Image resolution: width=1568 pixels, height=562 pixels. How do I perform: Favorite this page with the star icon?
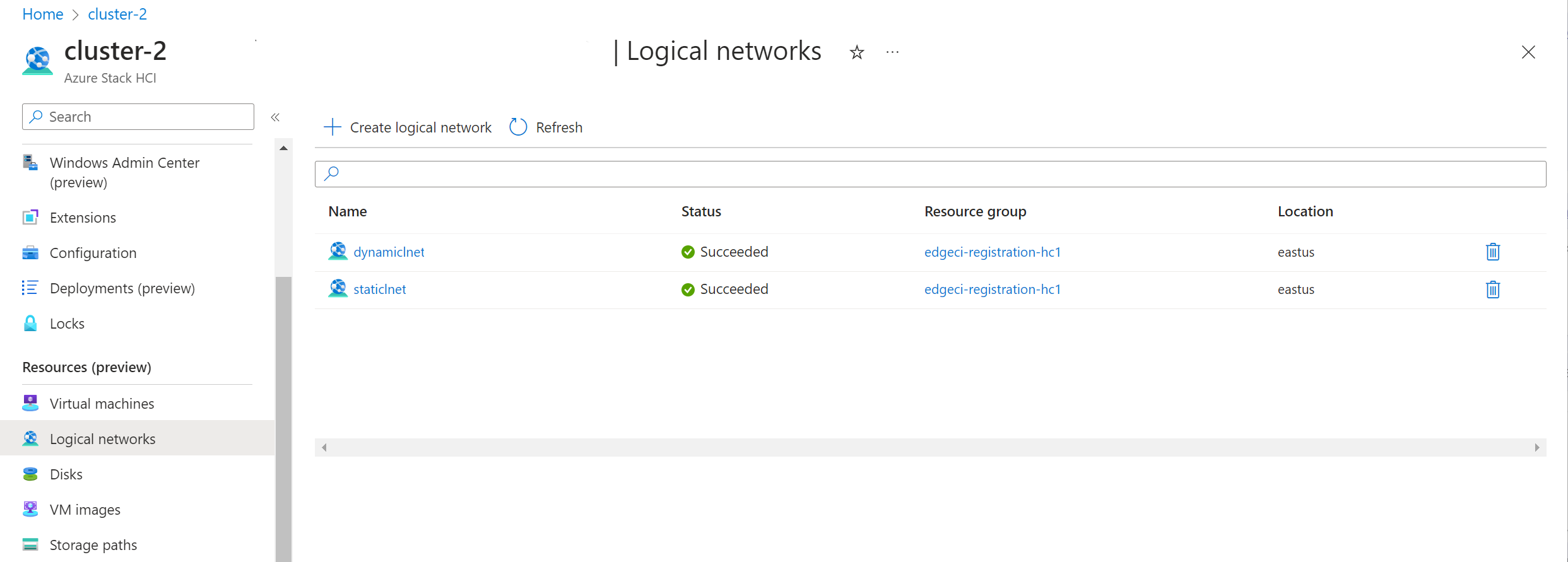click(x=856, y=52)
